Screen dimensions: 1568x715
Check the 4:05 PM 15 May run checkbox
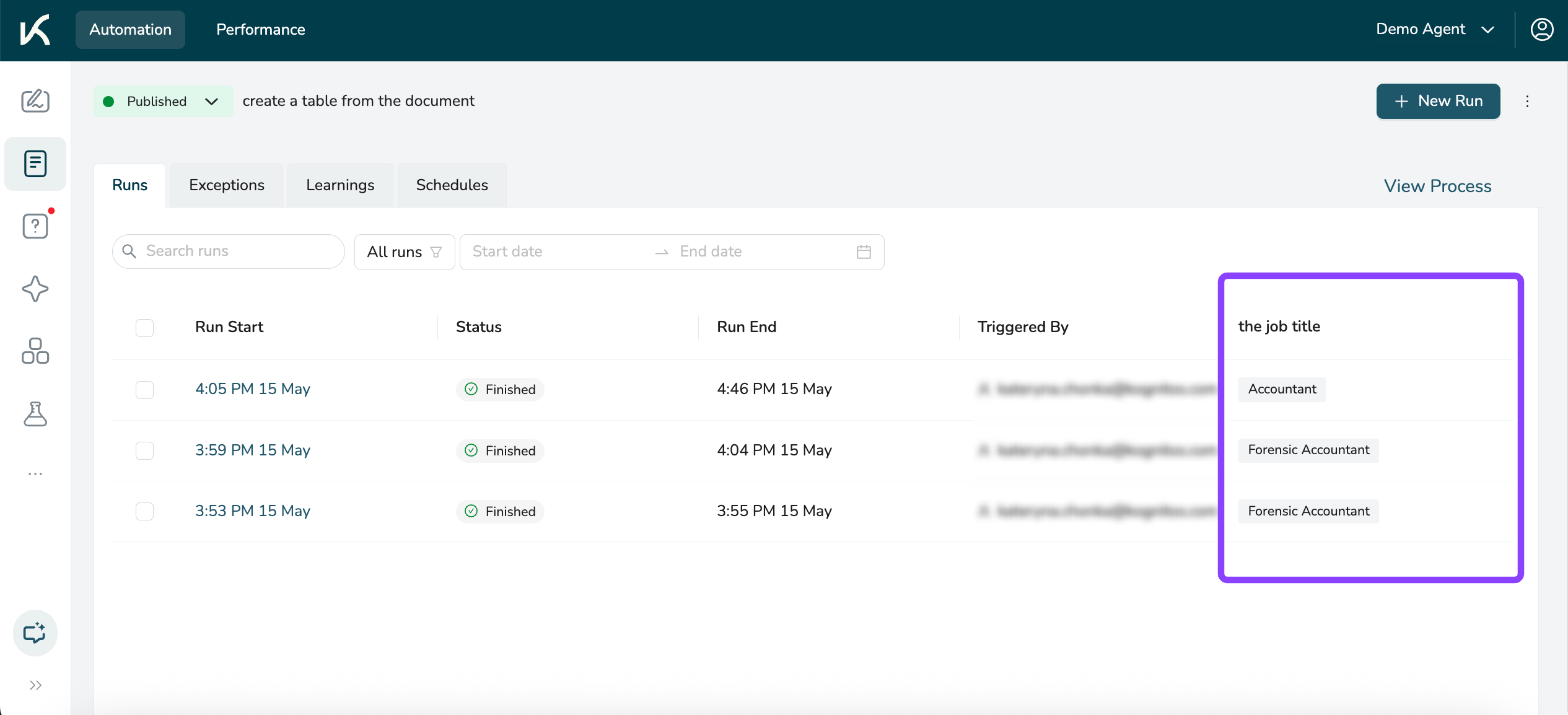click(144, 389)
